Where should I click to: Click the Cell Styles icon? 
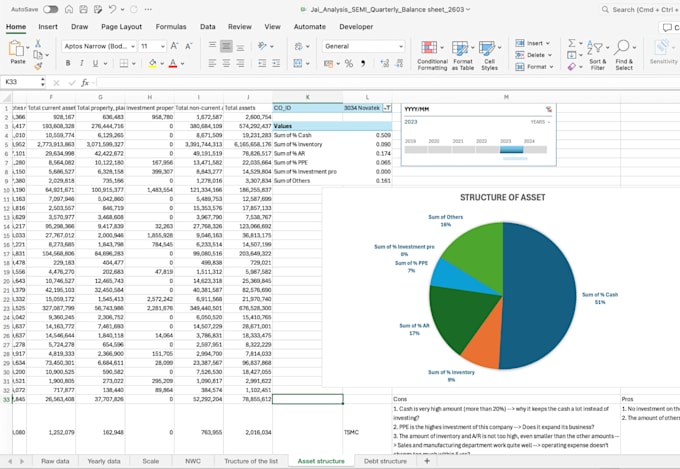[487, 47]
